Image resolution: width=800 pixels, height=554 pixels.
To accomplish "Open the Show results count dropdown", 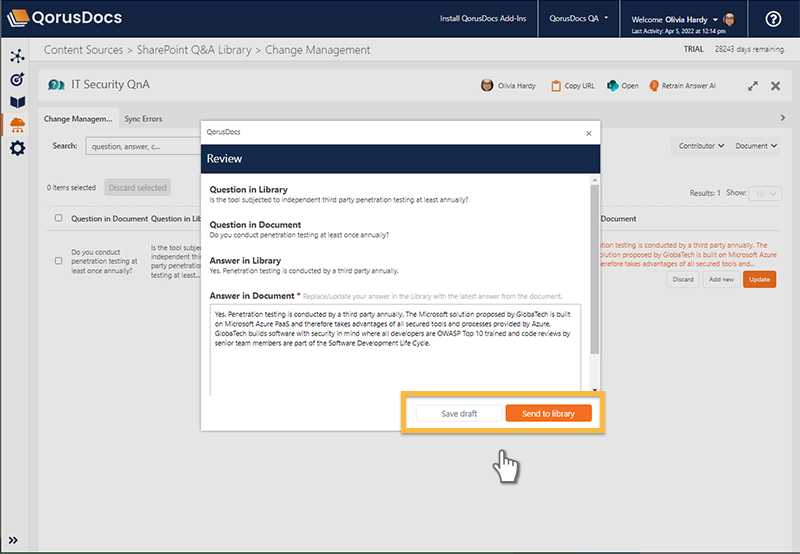I will [765, 193].
